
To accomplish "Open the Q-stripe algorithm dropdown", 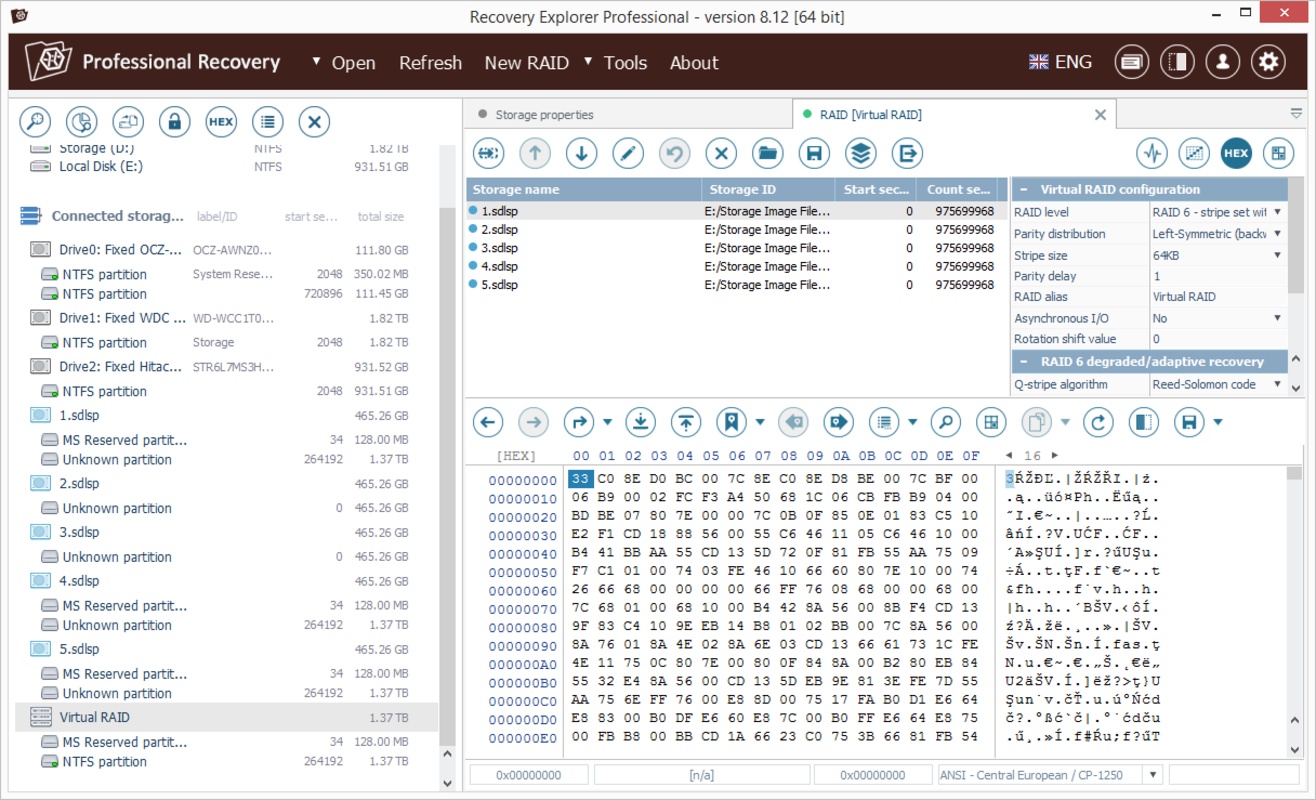I will (1277, 384).
